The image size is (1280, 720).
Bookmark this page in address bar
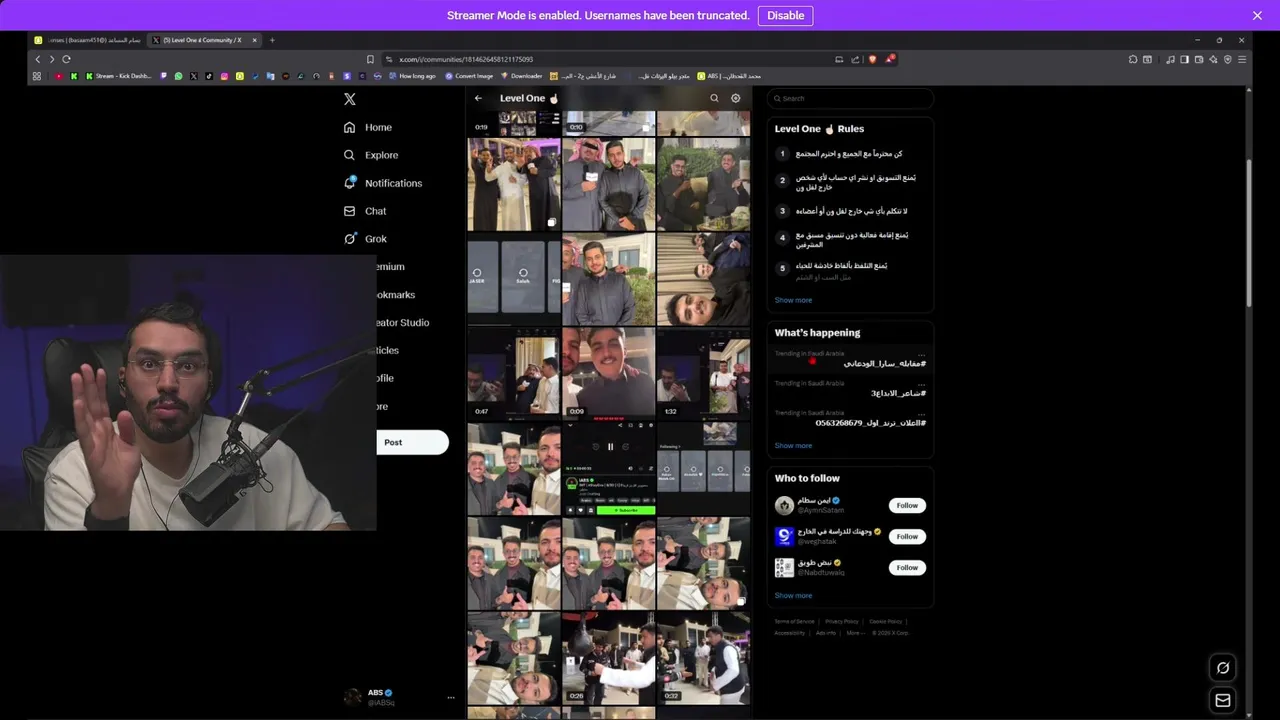click(x=370, y=59)
